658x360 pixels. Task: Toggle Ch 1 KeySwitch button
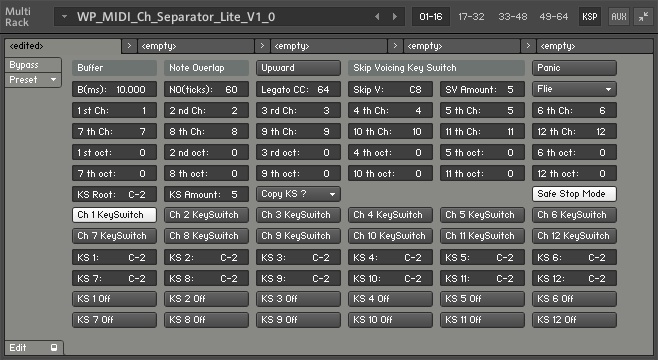(x=114, y=215)
